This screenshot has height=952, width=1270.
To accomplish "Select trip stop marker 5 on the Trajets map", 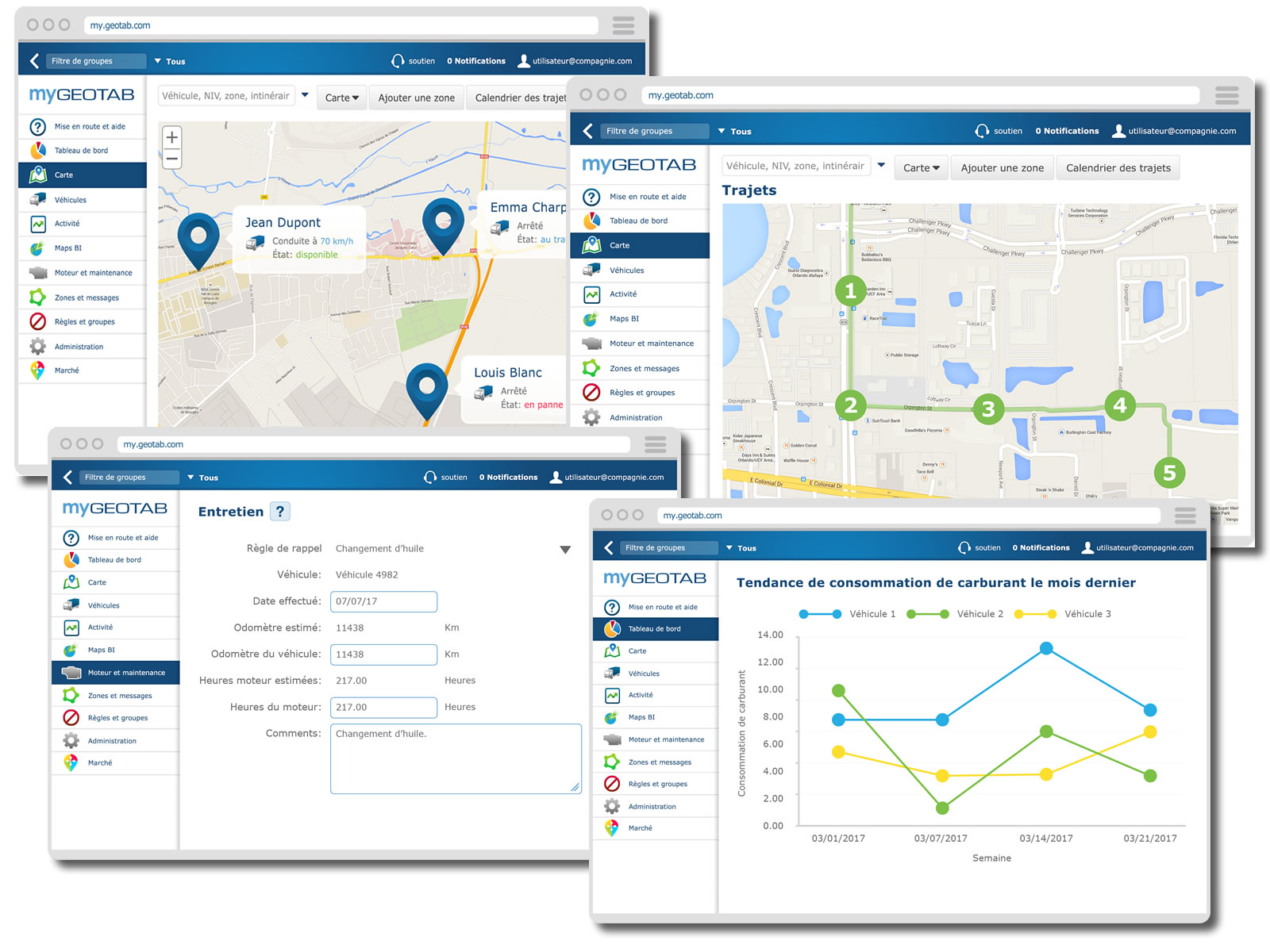I will (x=1169, y=473).
